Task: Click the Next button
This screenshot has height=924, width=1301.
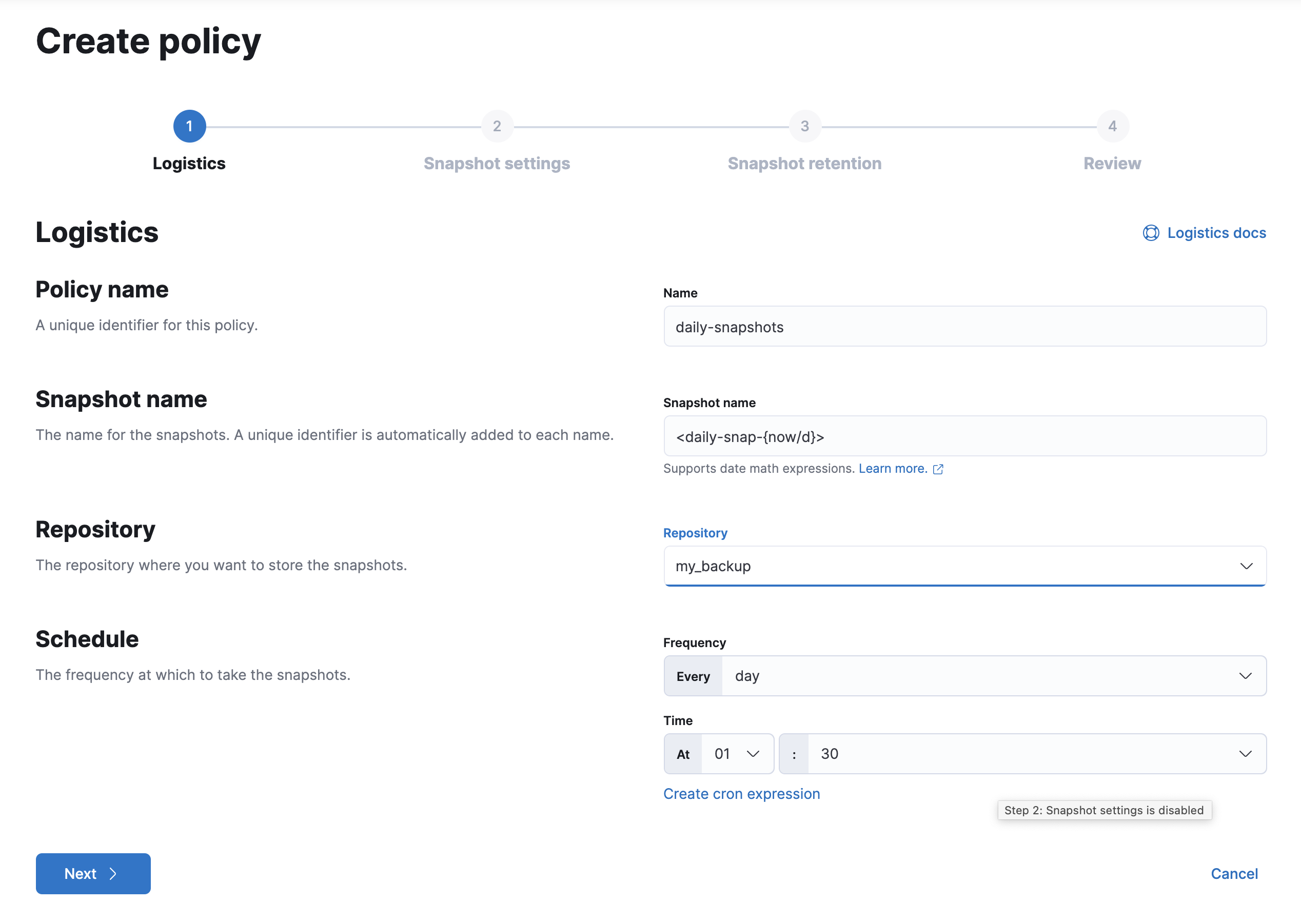Action: 93,873
